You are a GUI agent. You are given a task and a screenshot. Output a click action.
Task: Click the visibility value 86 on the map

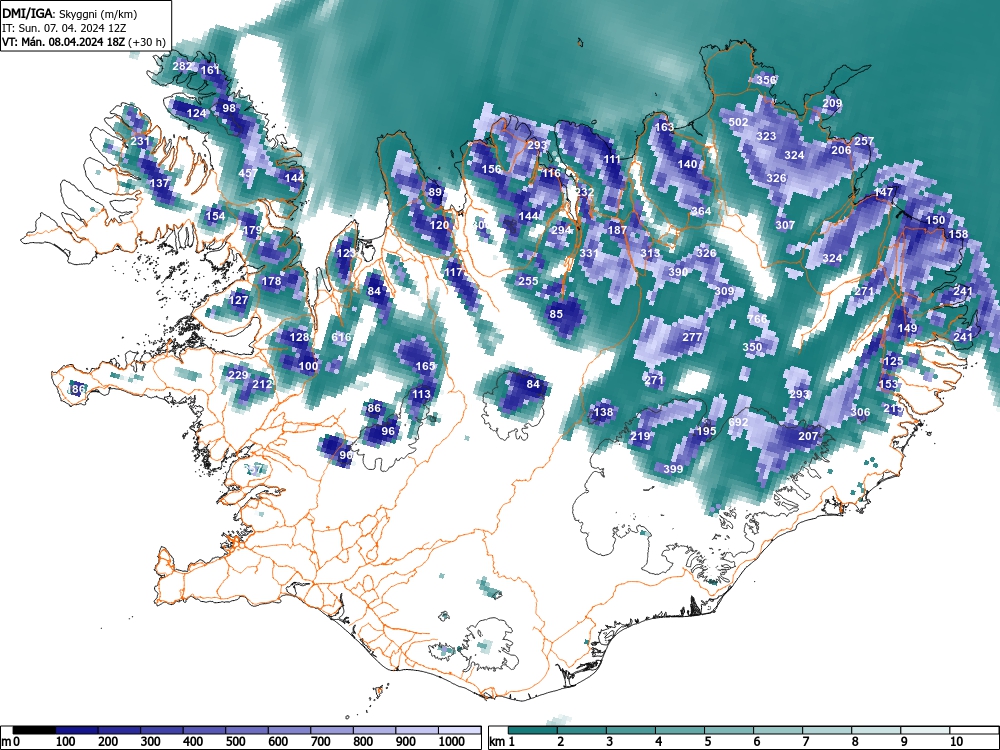coord(374,408)
